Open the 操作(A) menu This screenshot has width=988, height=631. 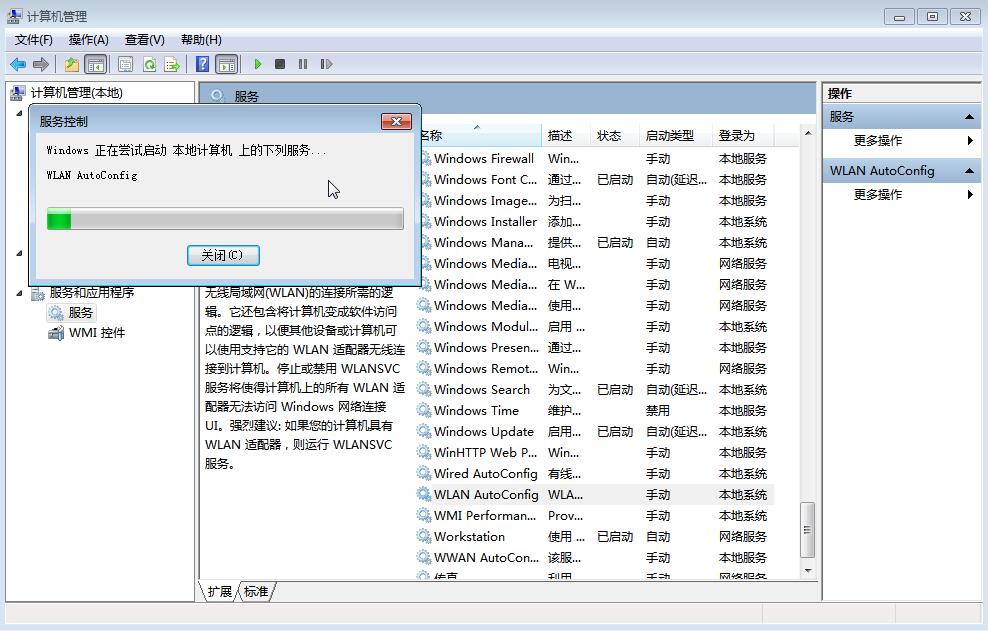(88, 39)
